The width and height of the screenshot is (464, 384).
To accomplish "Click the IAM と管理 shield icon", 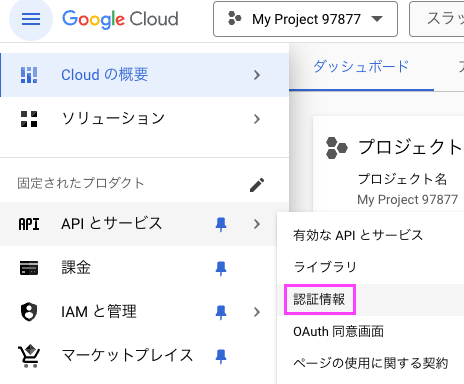I will (x=29, y=312).
